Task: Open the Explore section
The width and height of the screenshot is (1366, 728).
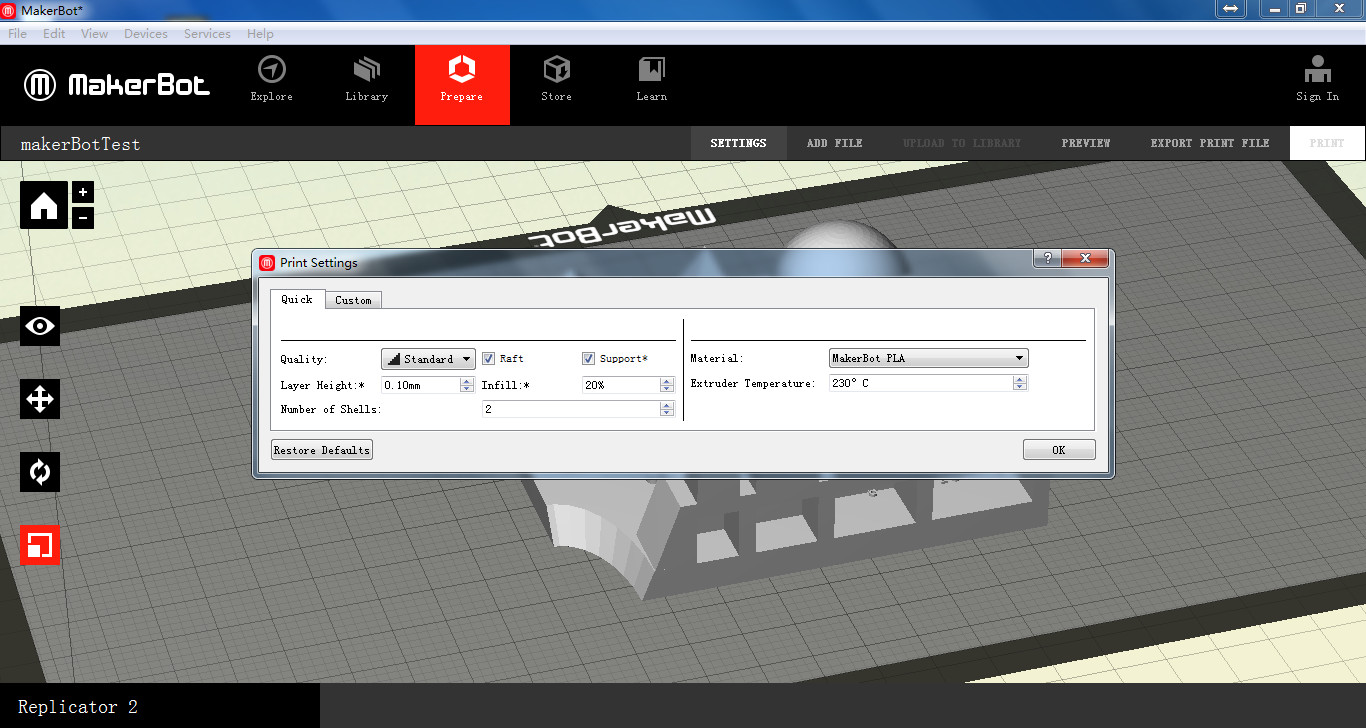Action: 272,79
